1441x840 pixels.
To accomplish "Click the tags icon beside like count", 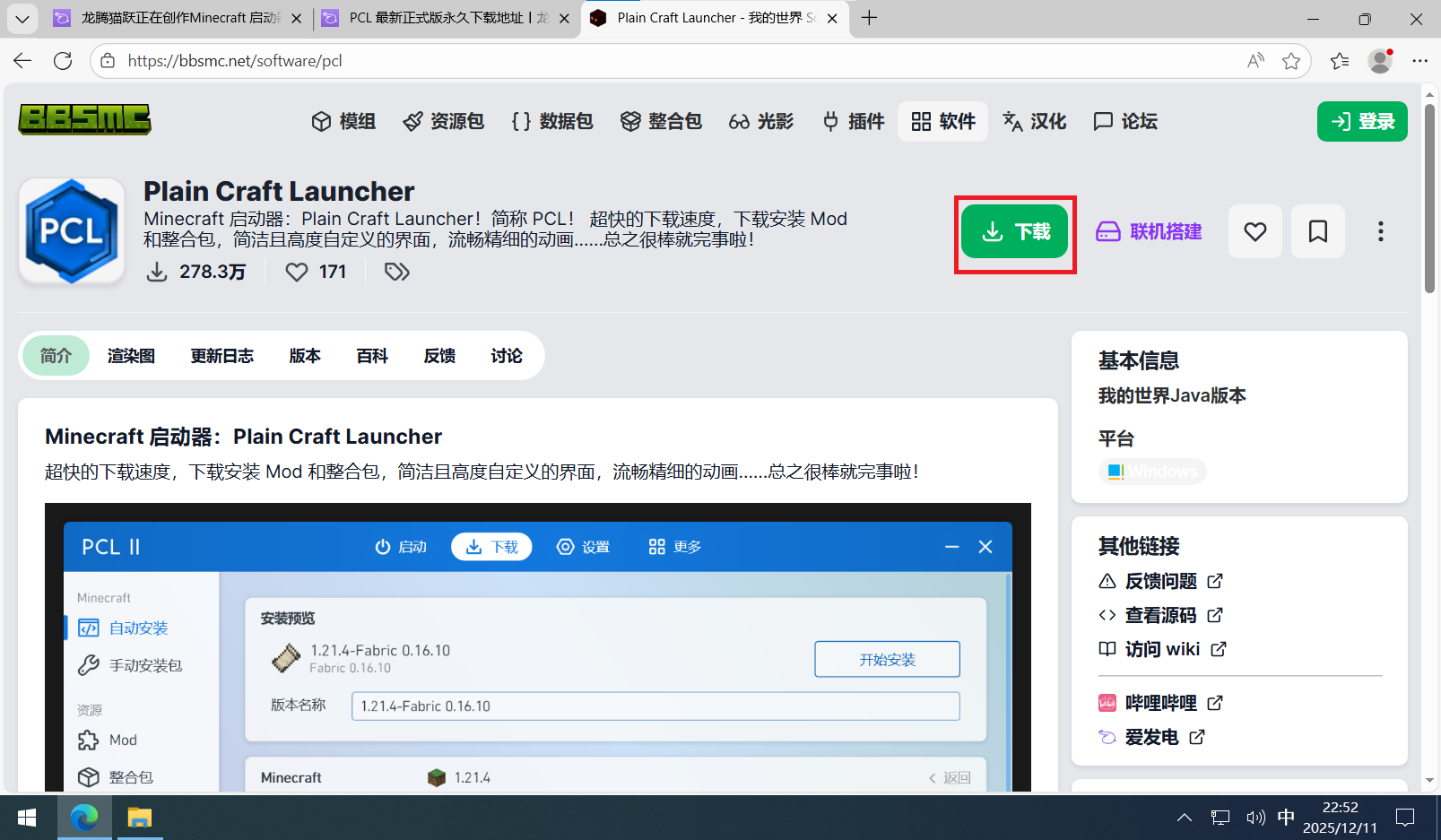I will [396, 272].
